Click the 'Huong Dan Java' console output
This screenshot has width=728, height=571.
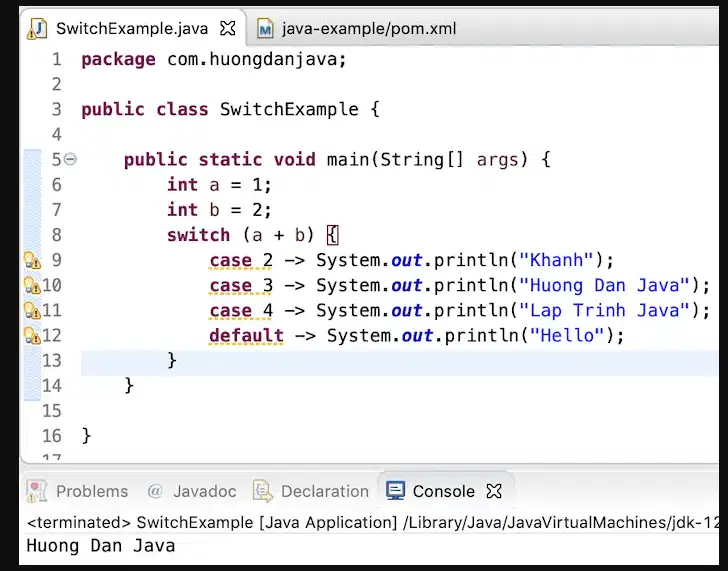click(101, 545)
